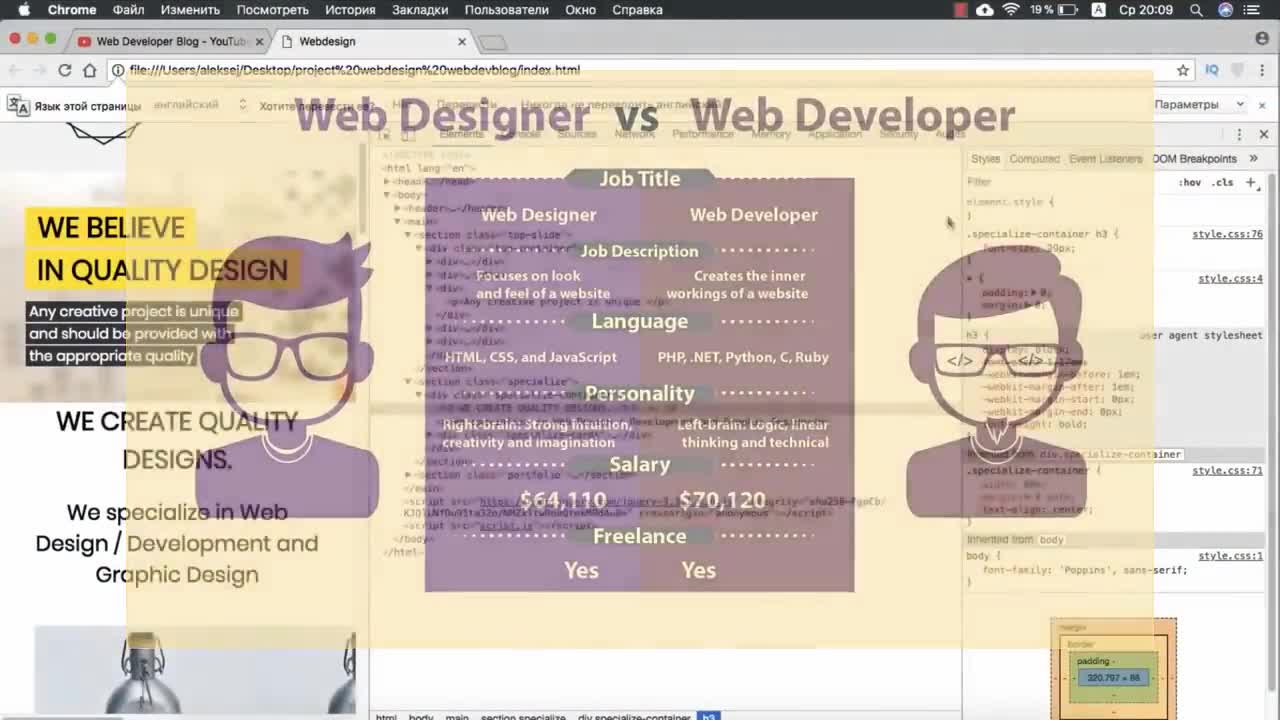Open the Посмотреть menu
The image size is (1280, 720).
[272, 10]
